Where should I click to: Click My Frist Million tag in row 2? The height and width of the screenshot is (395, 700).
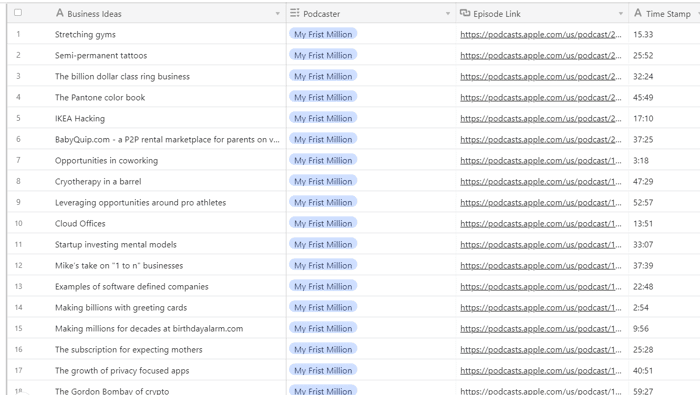[x=323, y=55]
